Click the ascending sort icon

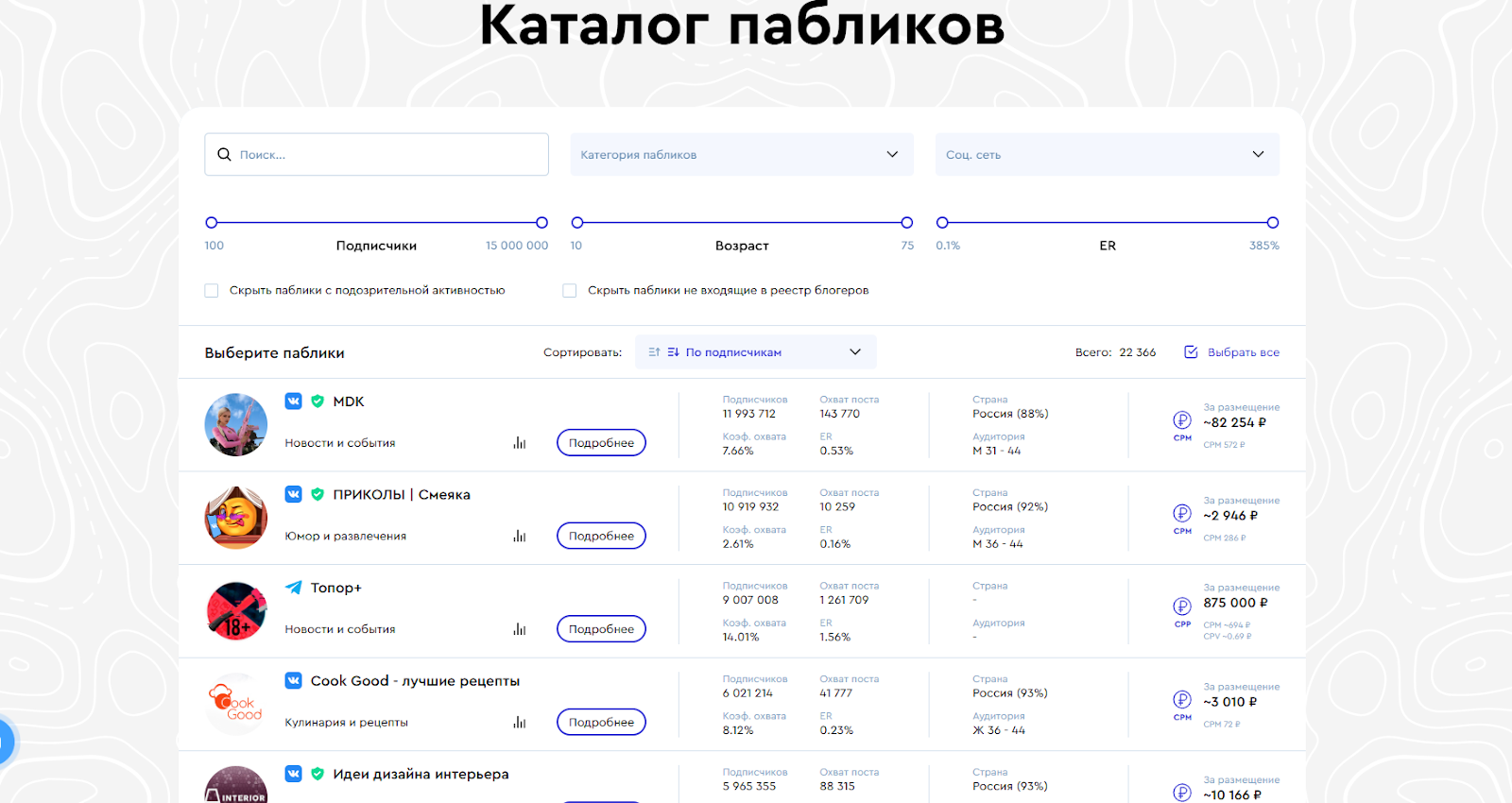(654, 352)
